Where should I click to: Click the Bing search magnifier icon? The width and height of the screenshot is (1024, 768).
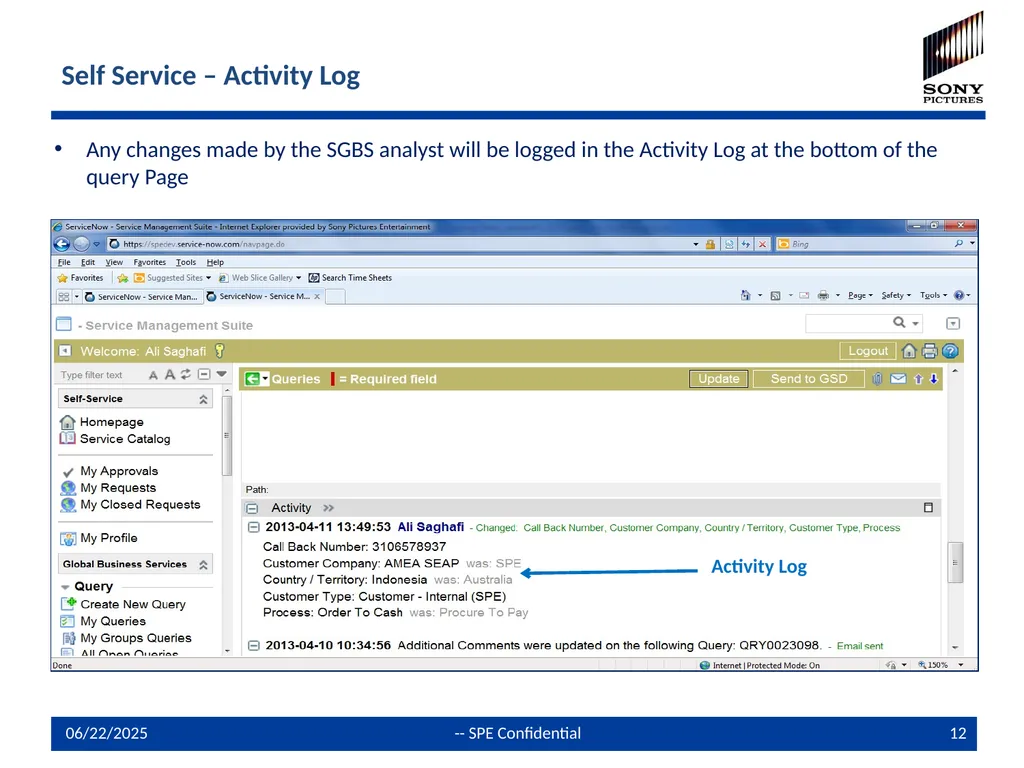959,244
